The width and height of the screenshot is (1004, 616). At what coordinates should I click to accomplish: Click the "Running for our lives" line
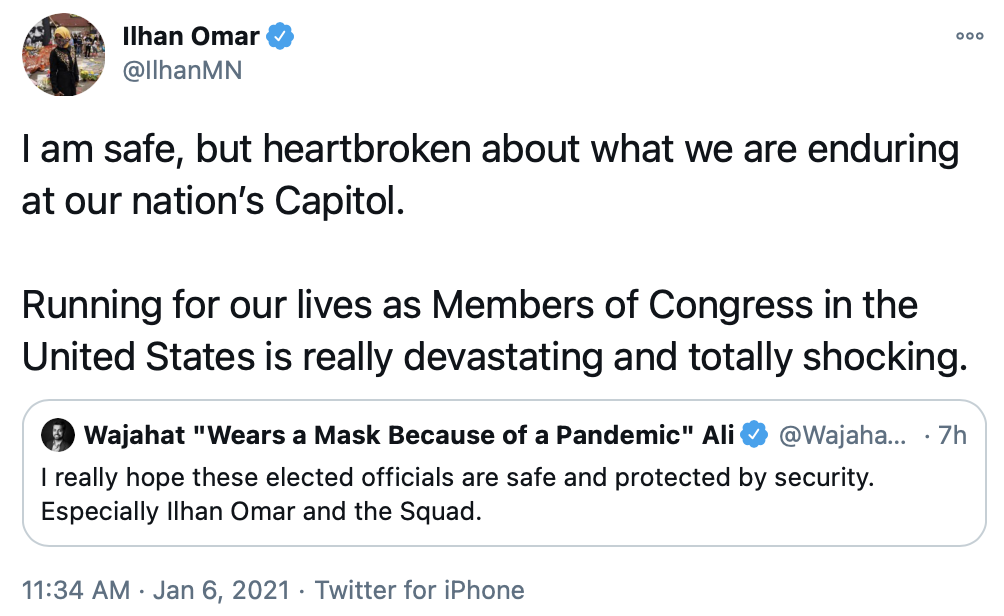(x=470, y=305)
